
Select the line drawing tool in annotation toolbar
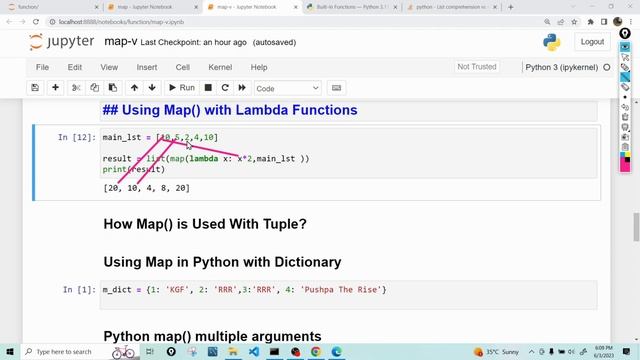point(625,77)
